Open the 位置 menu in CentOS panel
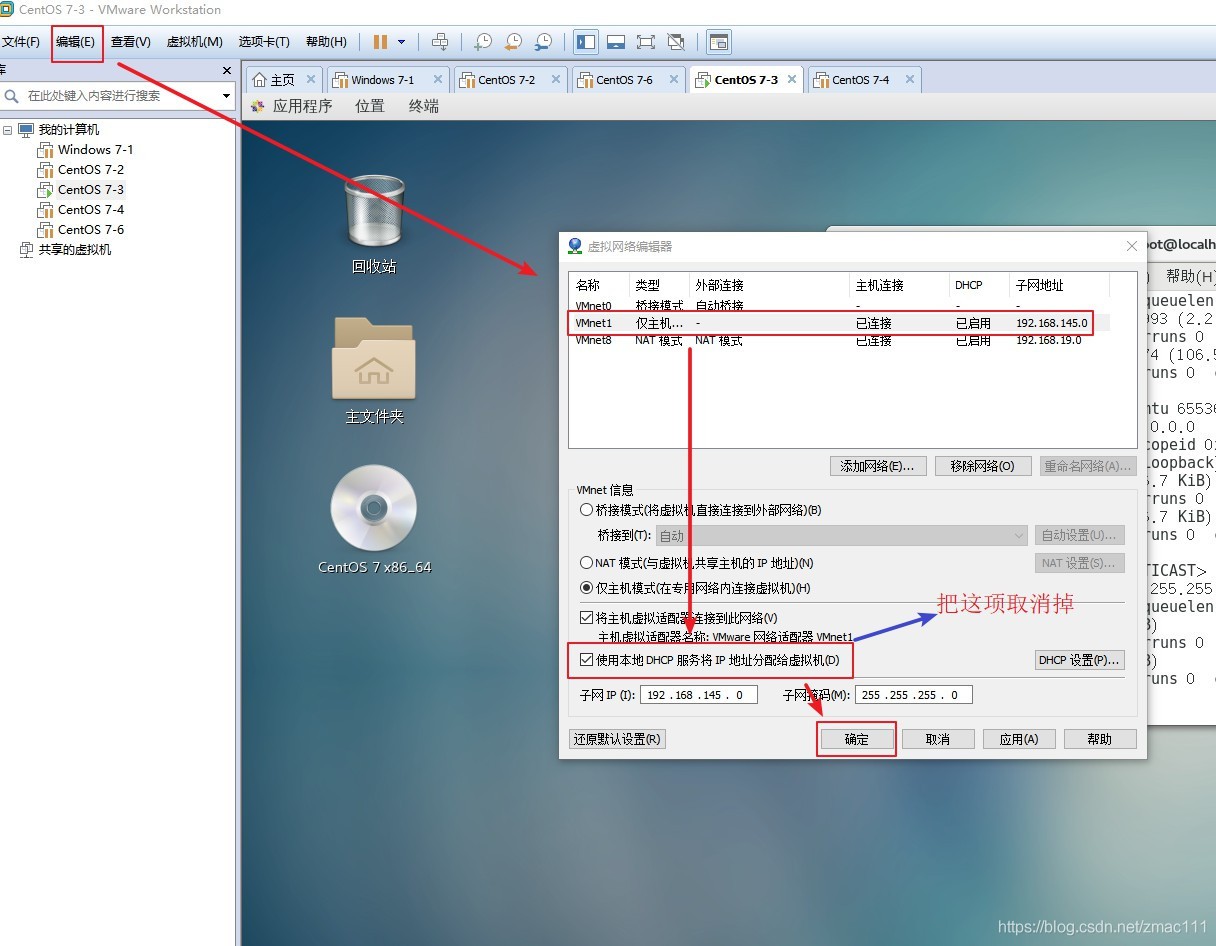Image resolution: width=1216 pixels, height=946 pixels. click(x=370, y=106)
